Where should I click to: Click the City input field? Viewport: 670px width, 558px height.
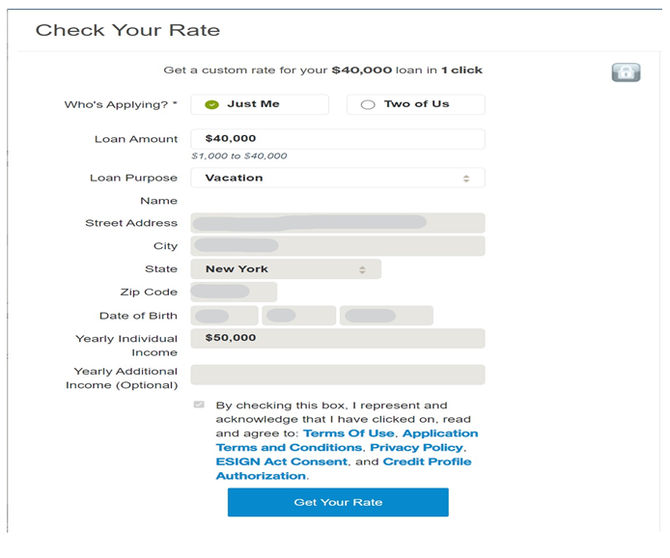point(337,246)
